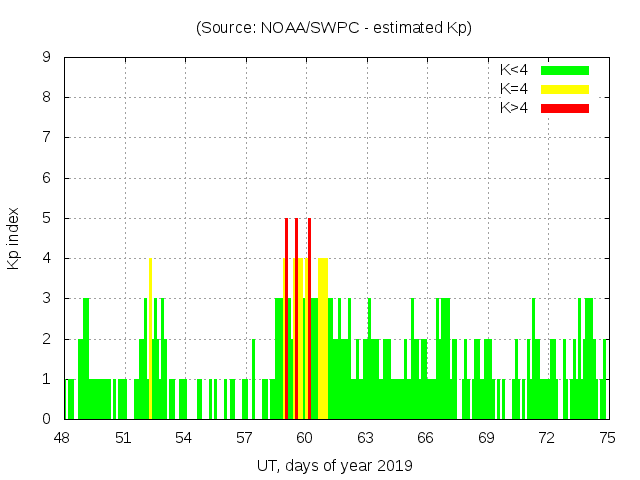Click the 'UT, days of year 2019' label

pos(334,465)
